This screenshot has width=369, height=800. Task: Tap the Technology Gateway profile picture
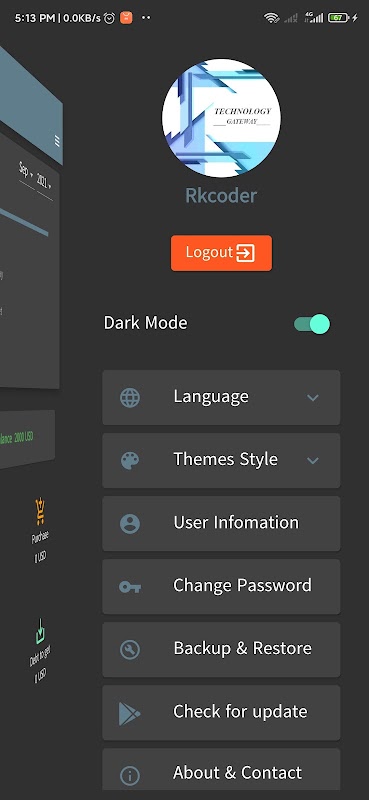[221, 118]
